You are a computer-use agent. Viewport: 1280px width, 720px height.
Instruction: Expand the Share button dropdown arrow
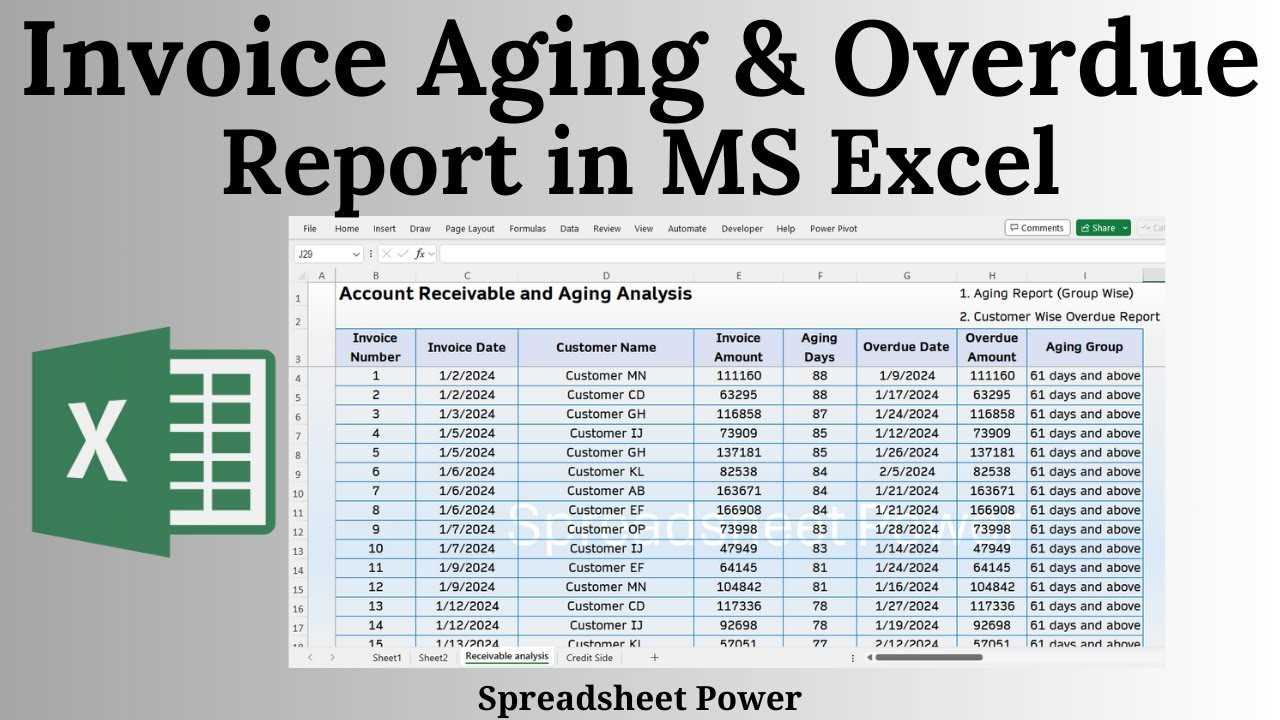click(x=1125, y=228)
